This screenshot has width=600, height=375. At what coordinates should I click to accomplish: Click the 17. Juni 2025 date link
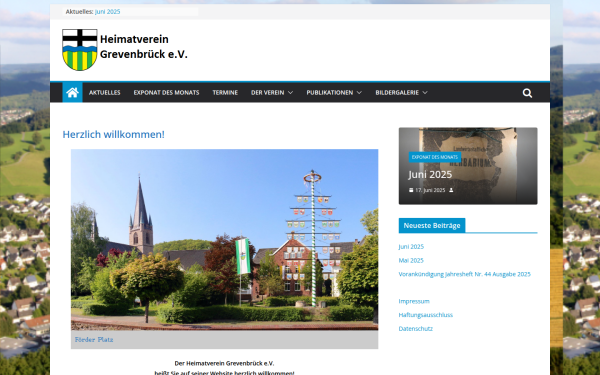coord(430,190)
